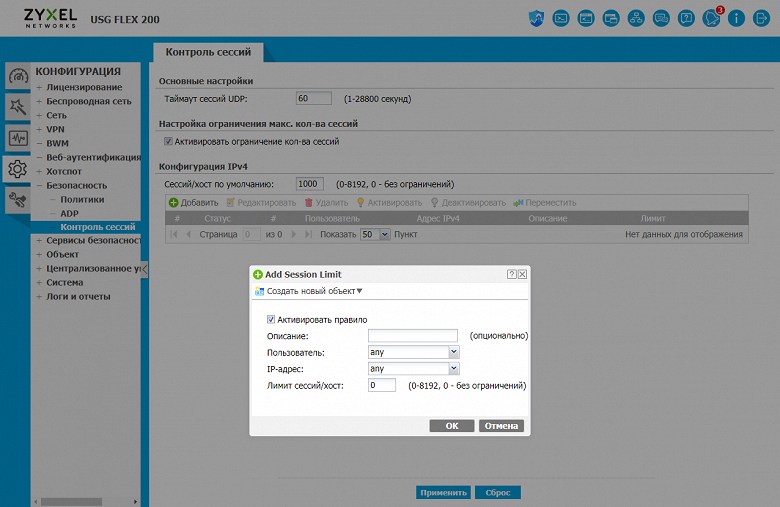This screenshot has width=780, height=507.
Task: Click right arrow of sidebar horizontal scrollbar
Action: 135,502
